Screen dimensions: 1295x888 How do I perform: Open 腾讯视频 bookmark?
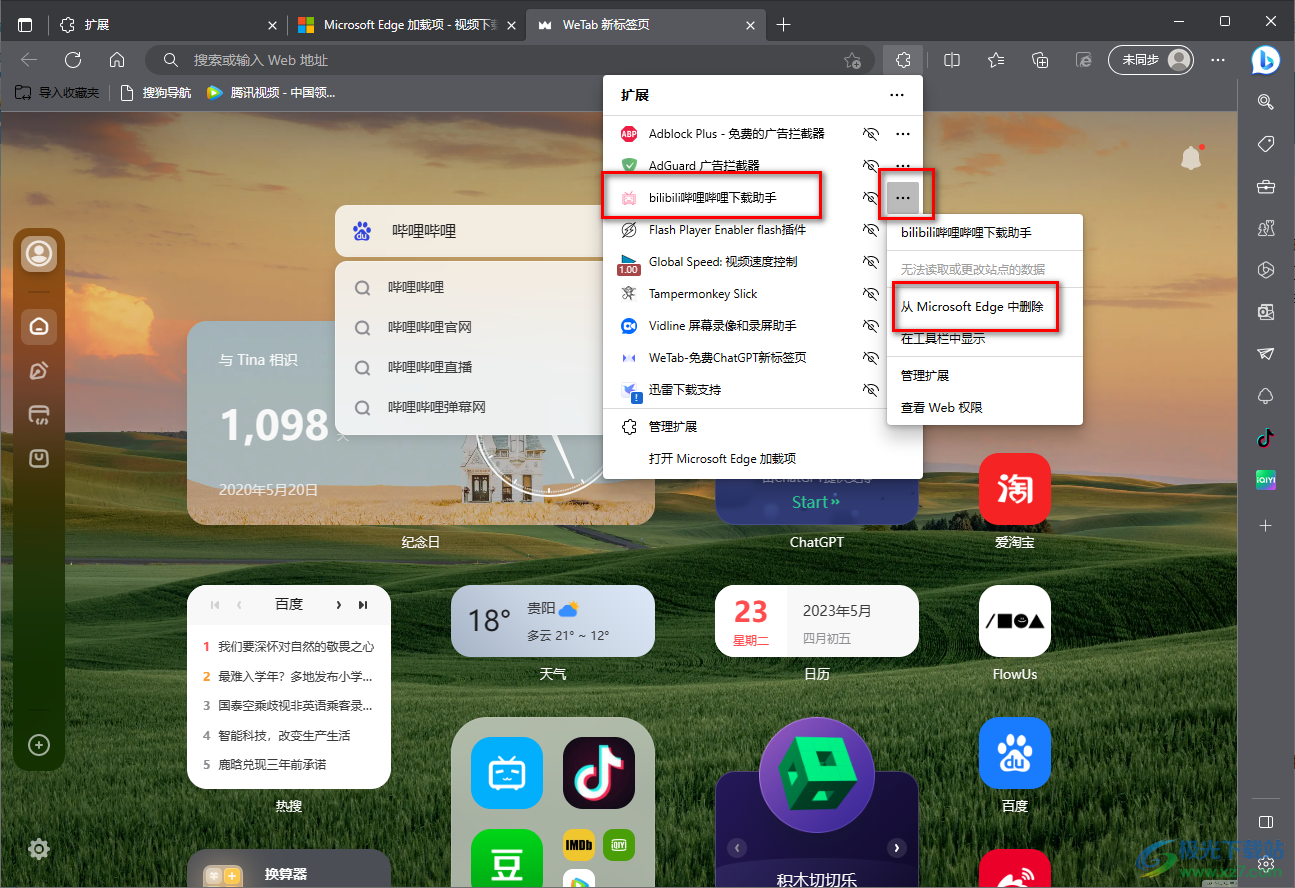[271, 93]
